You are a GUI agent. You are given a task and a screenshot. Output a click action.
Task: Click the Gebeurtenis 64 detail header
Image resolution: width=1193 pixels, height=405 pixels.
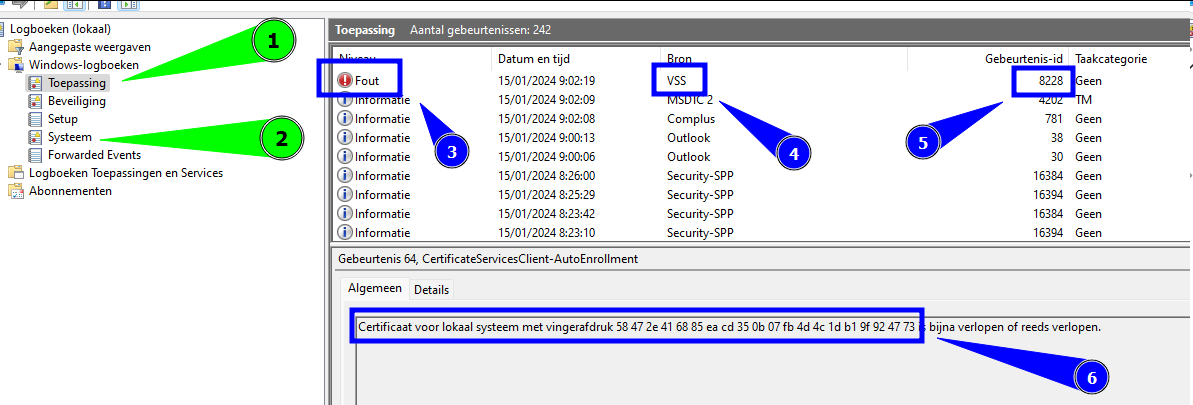click(487, 259)
